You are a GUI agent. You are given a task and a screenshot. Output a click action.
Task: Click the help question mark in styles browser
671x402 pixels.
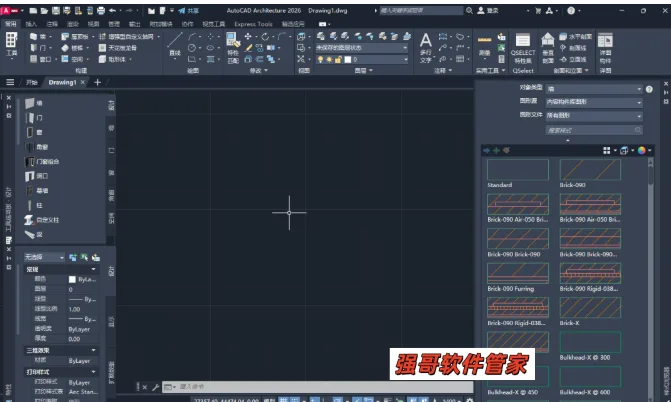649,89
